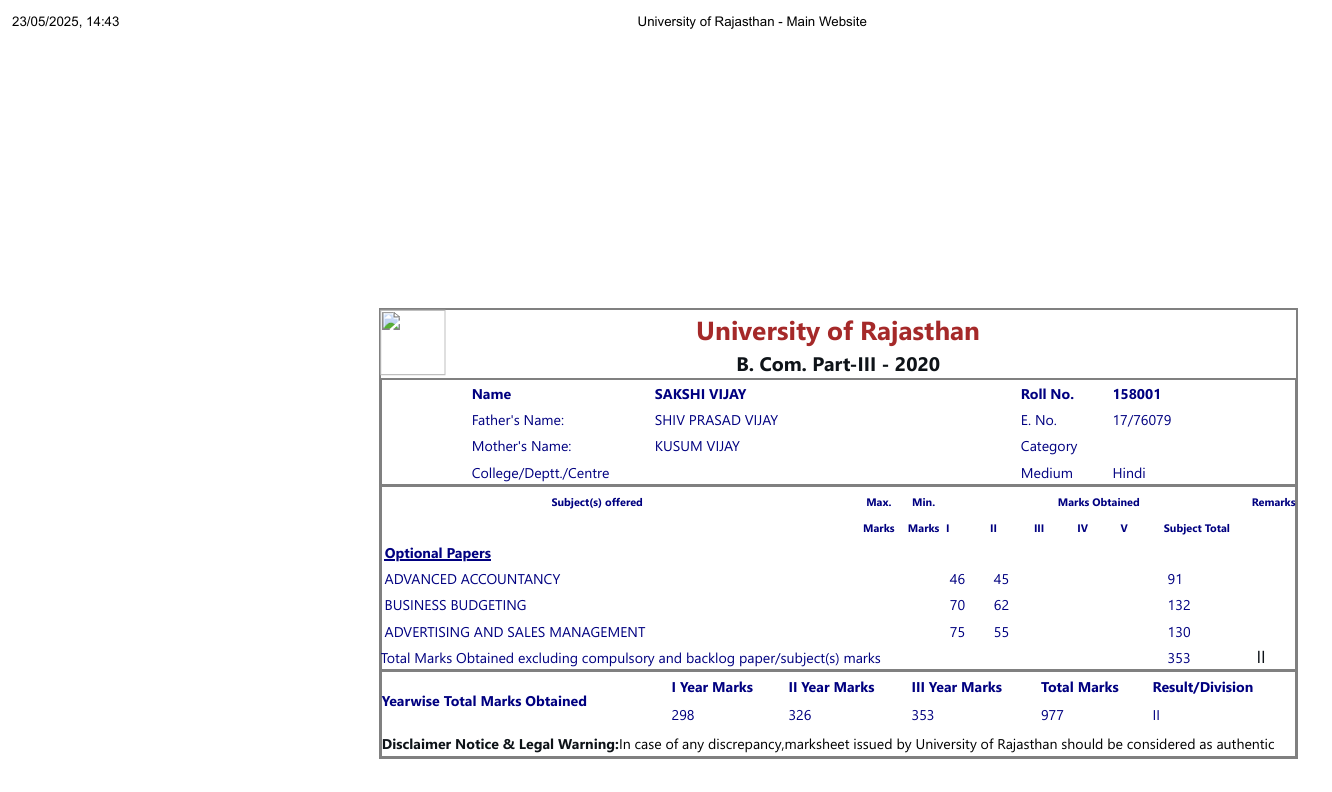Click the student name SAKSHI VIJAY

(700, 394)
